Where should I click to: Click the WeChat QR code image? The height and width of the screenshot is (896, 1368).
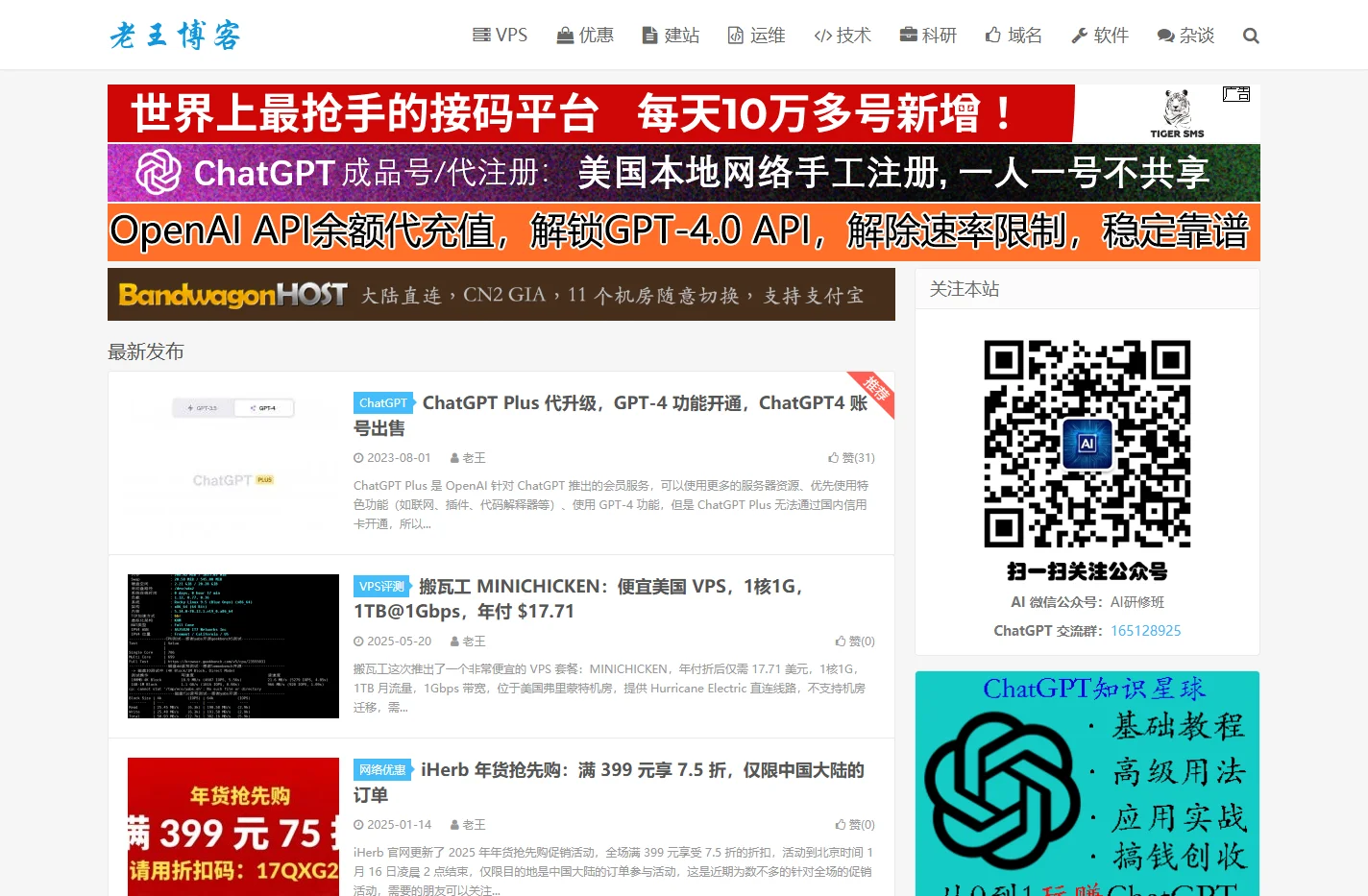point(1087,444)
